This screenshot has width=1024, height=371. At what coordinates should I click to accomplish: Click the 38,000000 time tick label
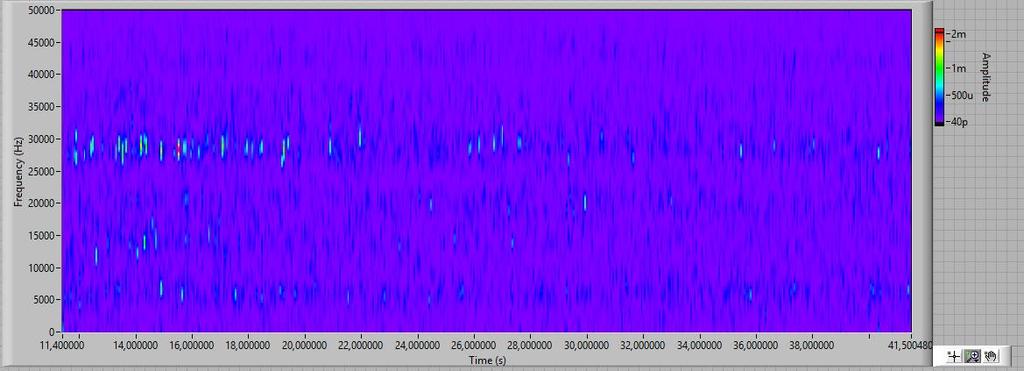coord(812,343)
